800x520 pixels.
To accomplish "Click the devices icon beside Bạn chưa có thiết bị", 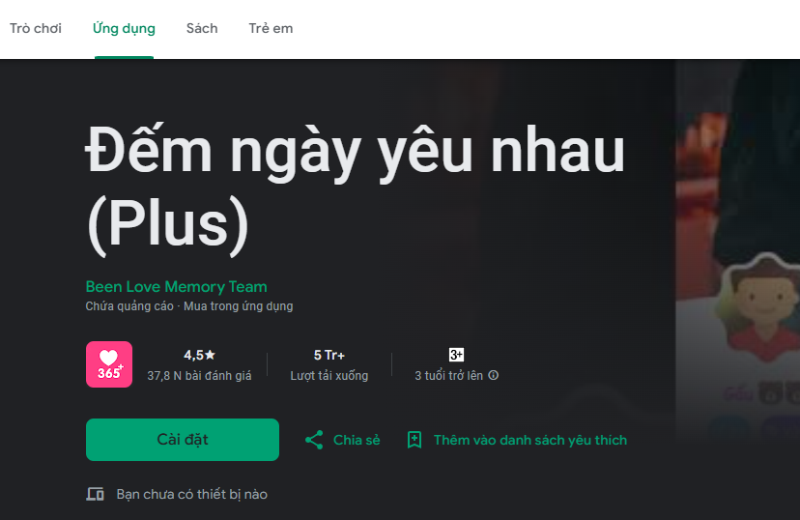I will [x=95, y=494].
